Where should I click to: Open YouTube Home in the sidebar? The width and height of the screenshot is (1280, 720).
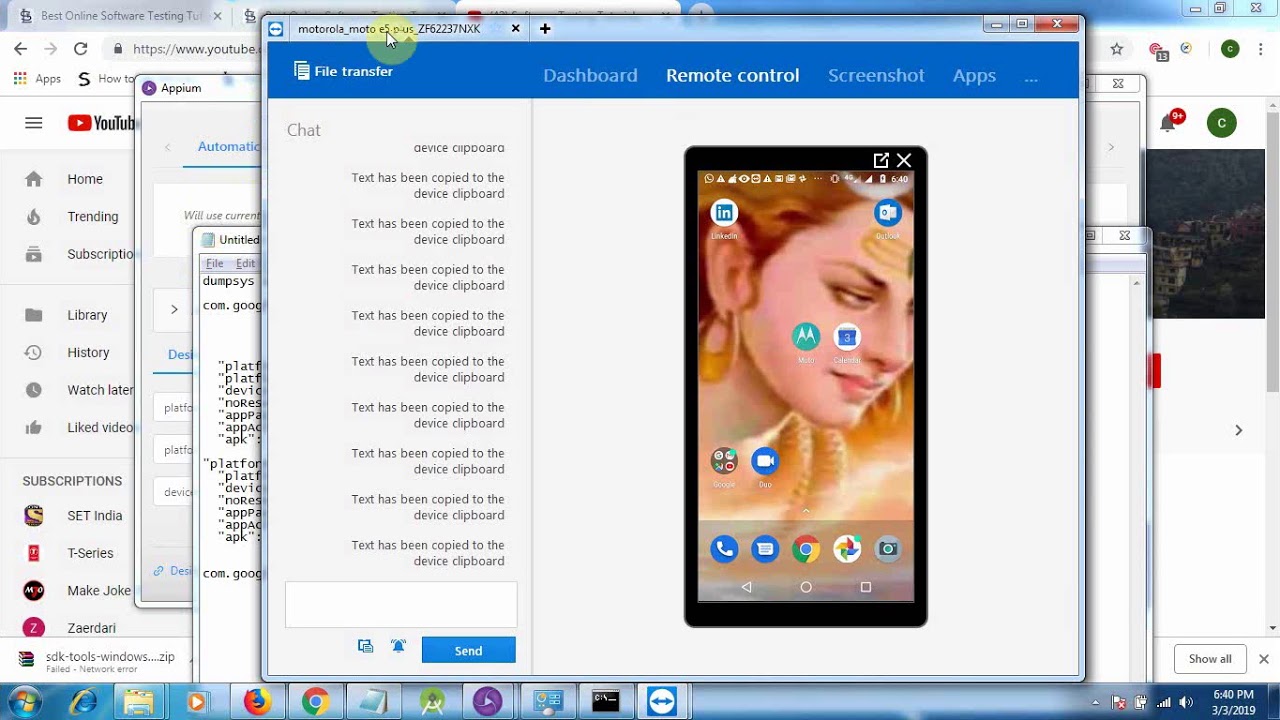[66, 179]
